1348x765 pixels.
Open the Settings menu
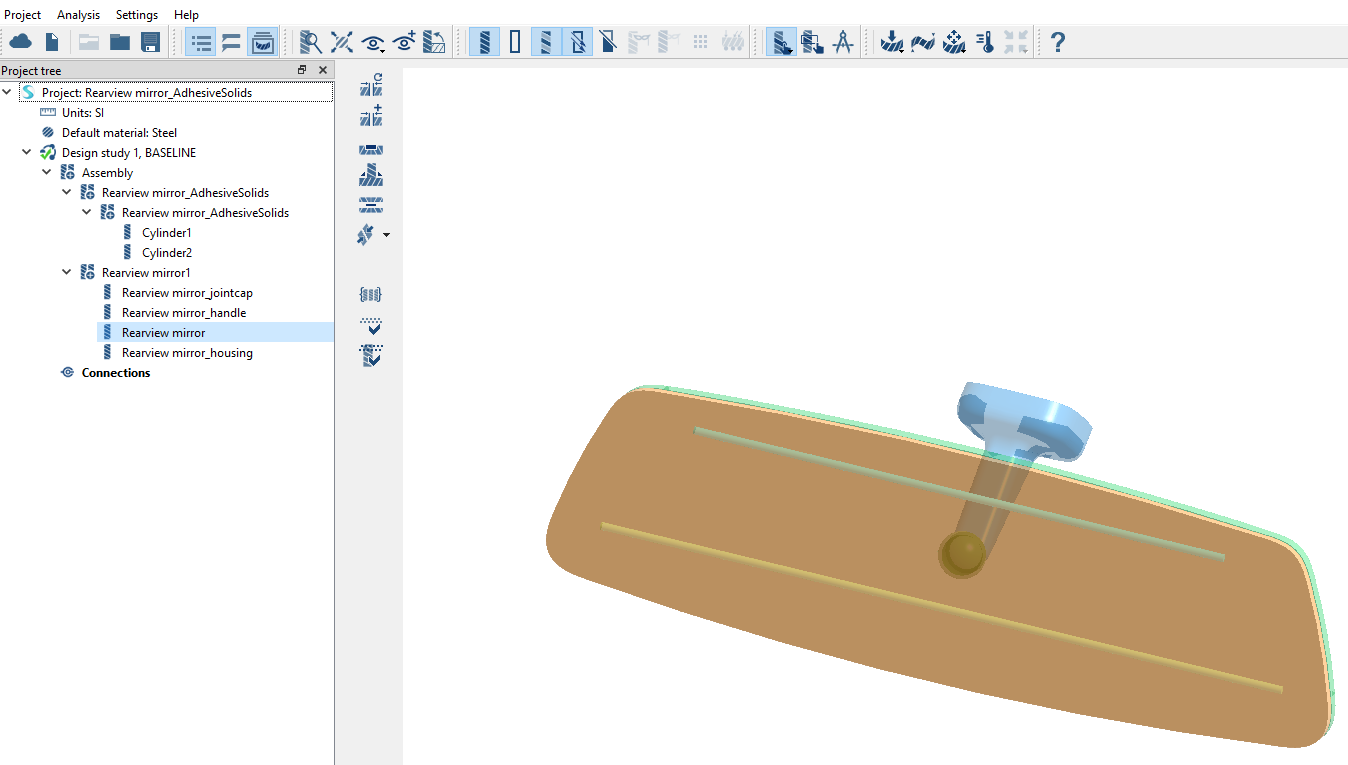[x=137, y=15]
